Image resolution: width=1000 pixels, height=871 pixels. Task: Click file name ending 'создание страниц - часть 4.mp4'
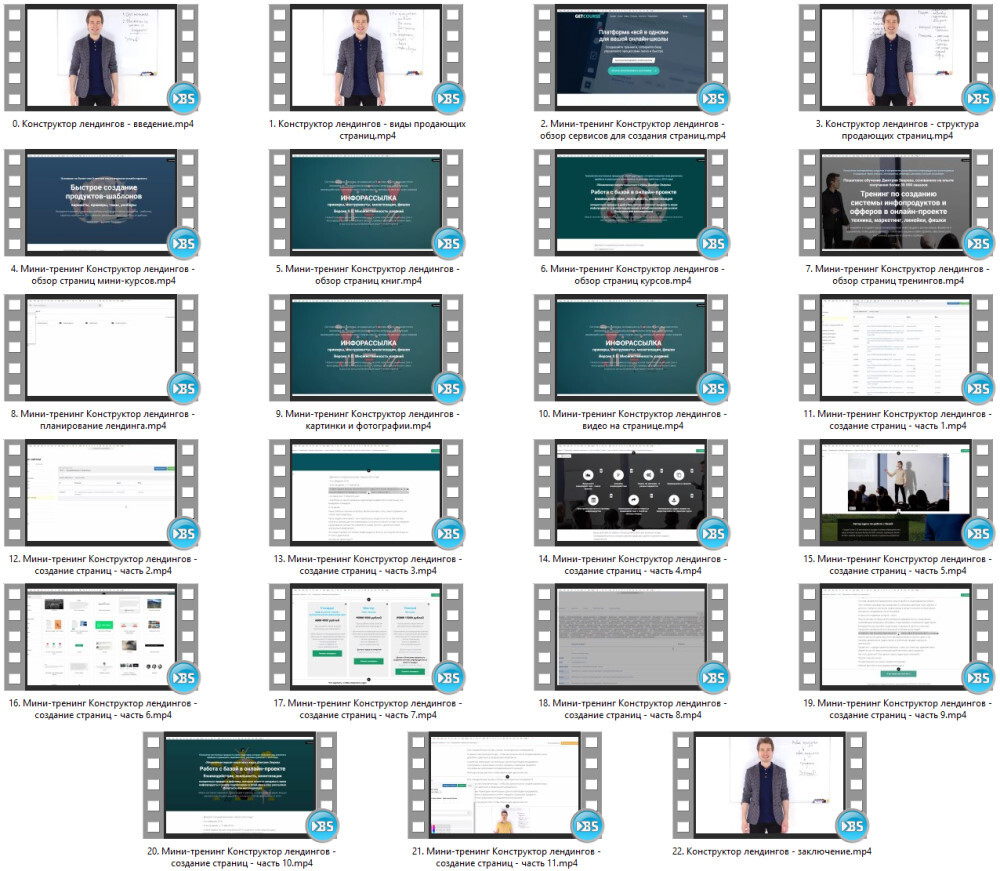pyautogui.click(x=632, y=564)
